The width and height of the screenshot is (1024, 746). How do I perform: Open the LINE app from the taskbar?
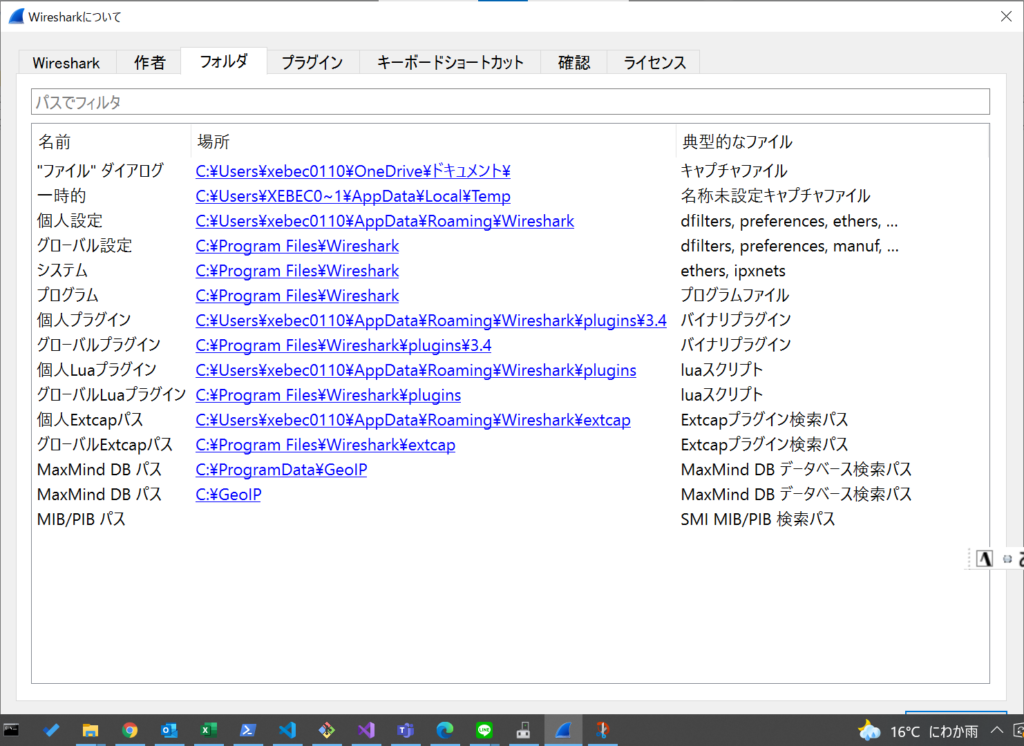click(x=484, y=730)
